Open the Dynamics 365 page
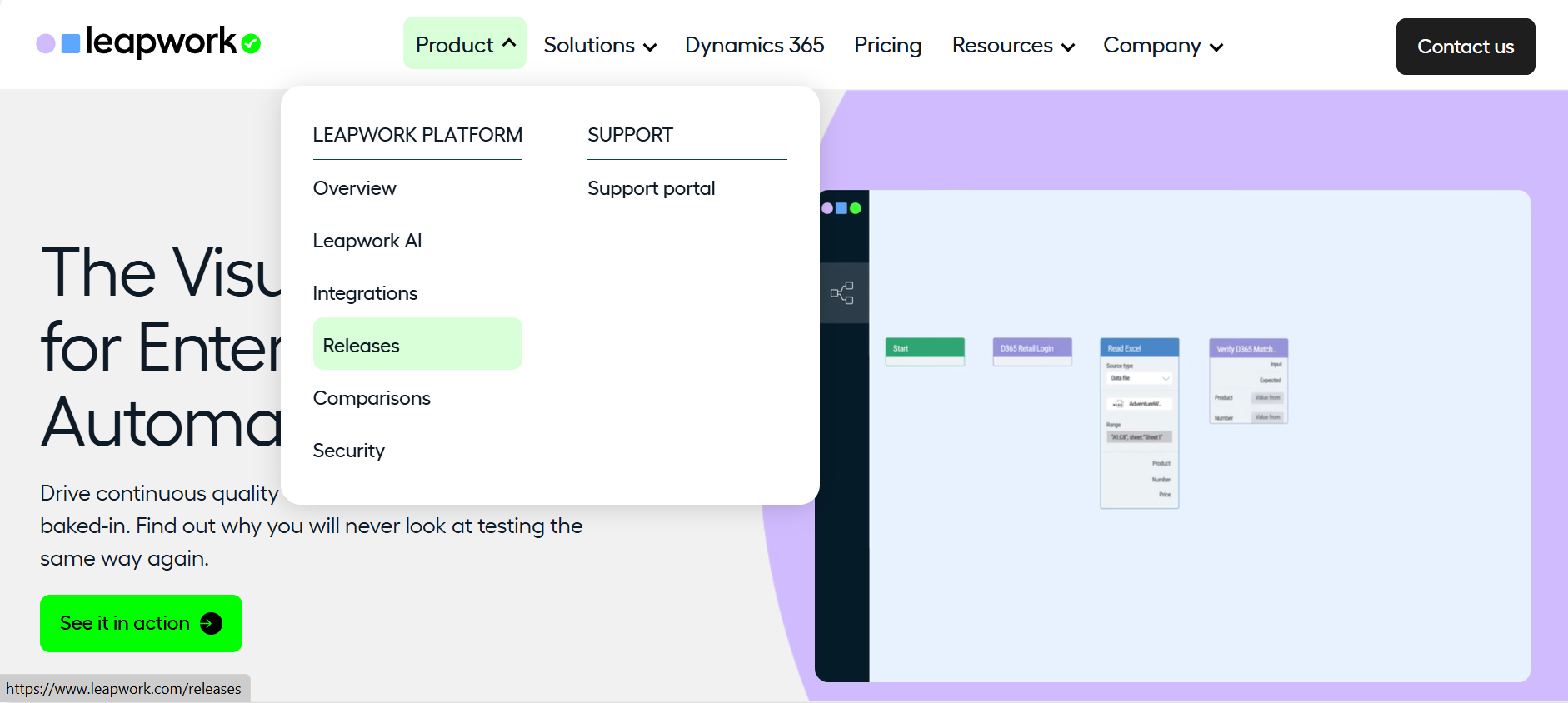This screenshot has height=703, width=1568. [x=754, y=45]
